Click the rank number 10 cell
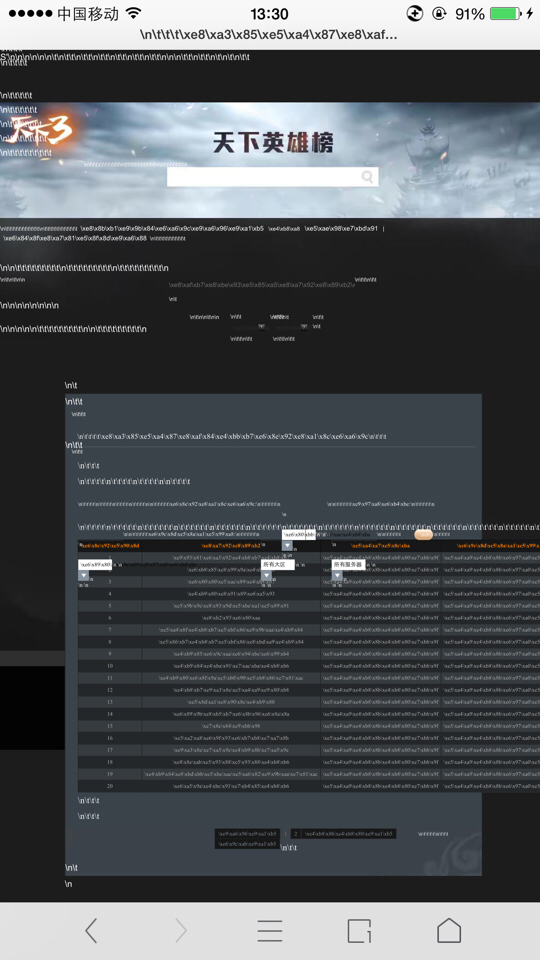 pos(110,666)
